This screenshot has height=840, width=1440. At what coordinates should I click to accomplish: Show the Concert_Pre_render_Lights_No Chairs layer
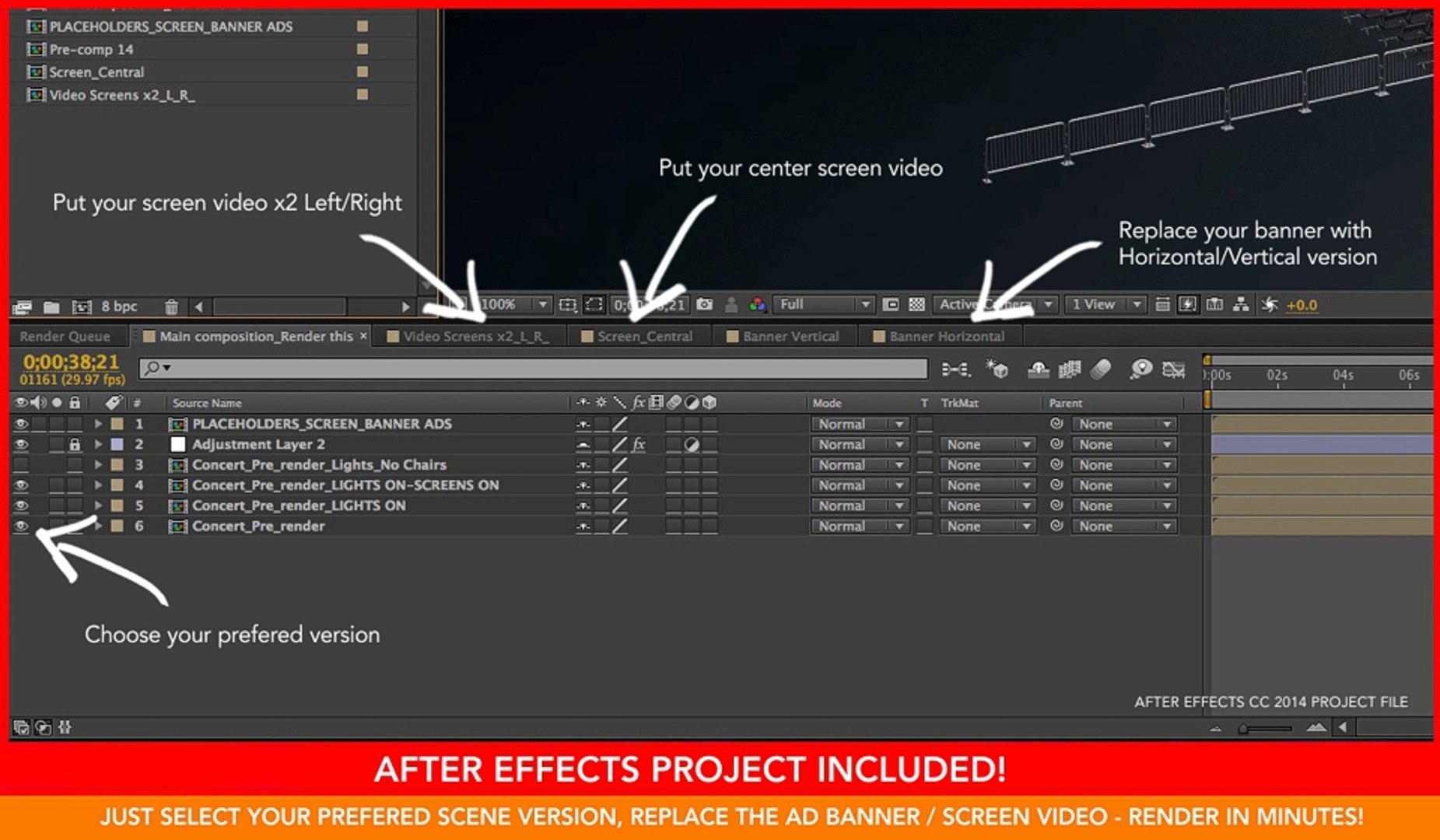pos(21,465)
